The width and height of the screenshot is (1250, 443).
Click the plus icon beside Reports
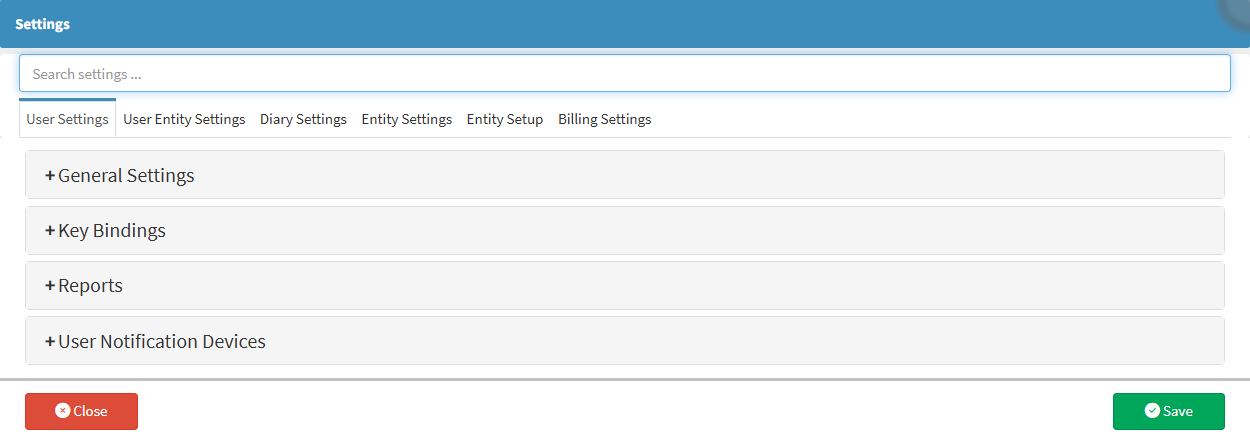[x=50, y=286]
